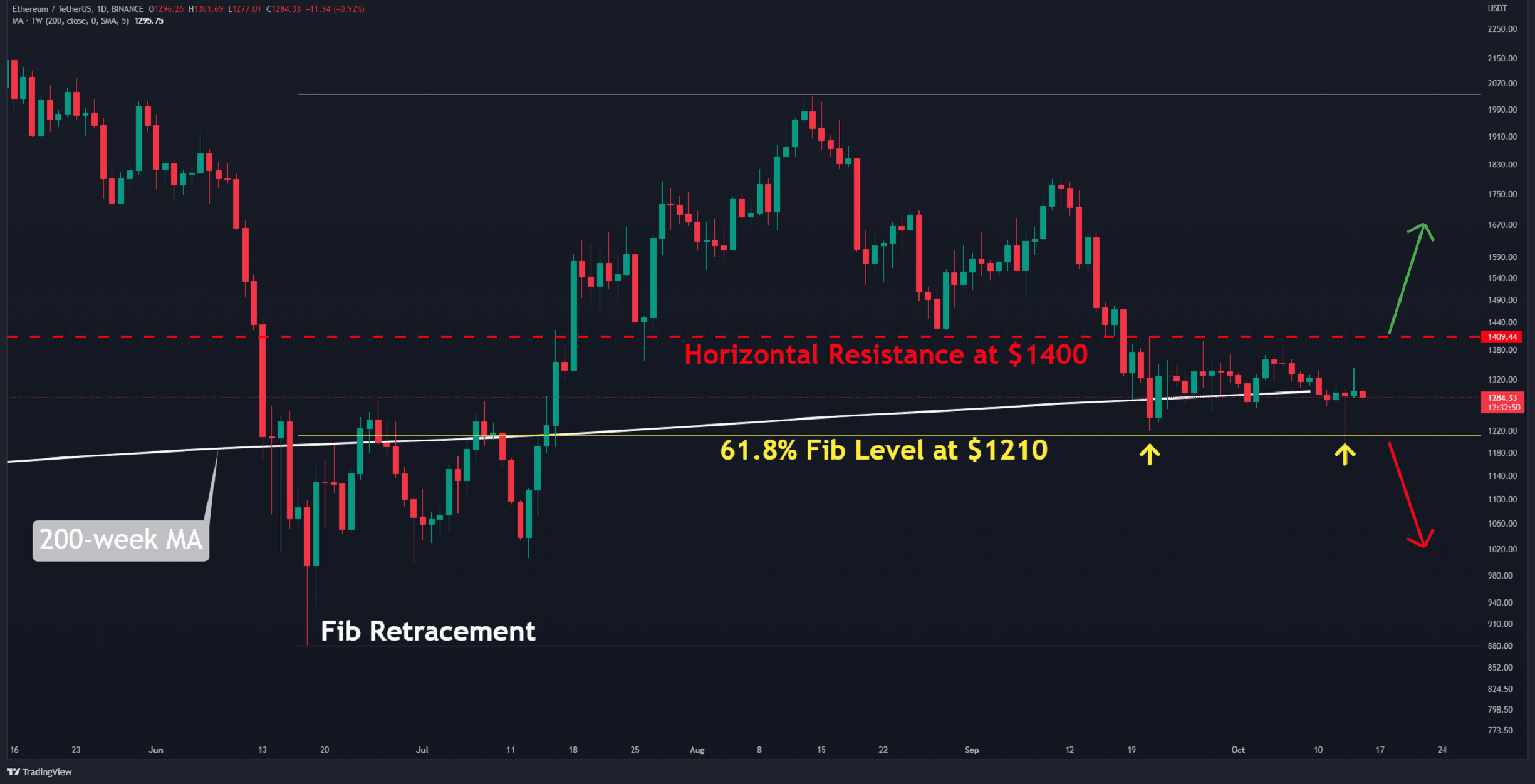The height and width of the screenshot is (784, 1535).
Task: Select the MA 1W 200 indicator legend
Action: 70,21
